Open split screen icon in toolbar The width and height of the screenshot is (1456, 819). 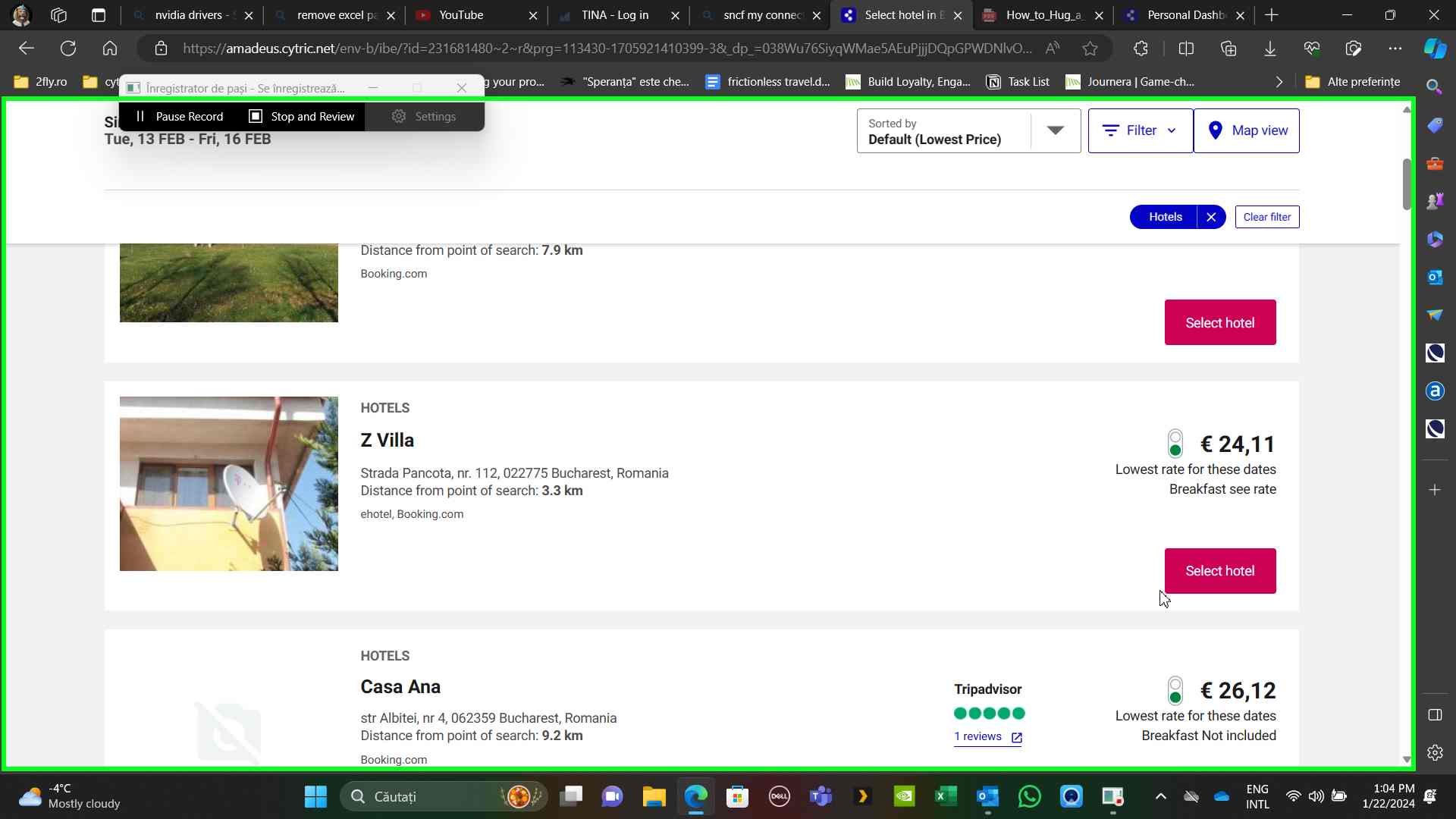[x=1186, y=49]
